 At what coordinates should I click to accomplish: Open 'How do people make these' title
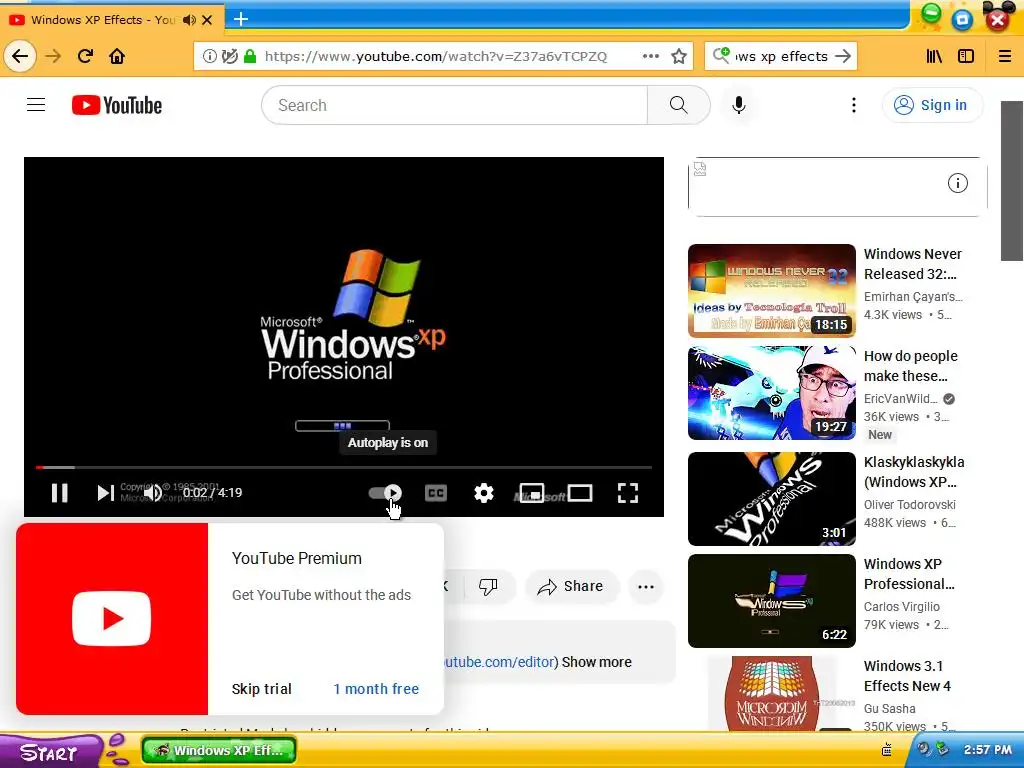911,366
